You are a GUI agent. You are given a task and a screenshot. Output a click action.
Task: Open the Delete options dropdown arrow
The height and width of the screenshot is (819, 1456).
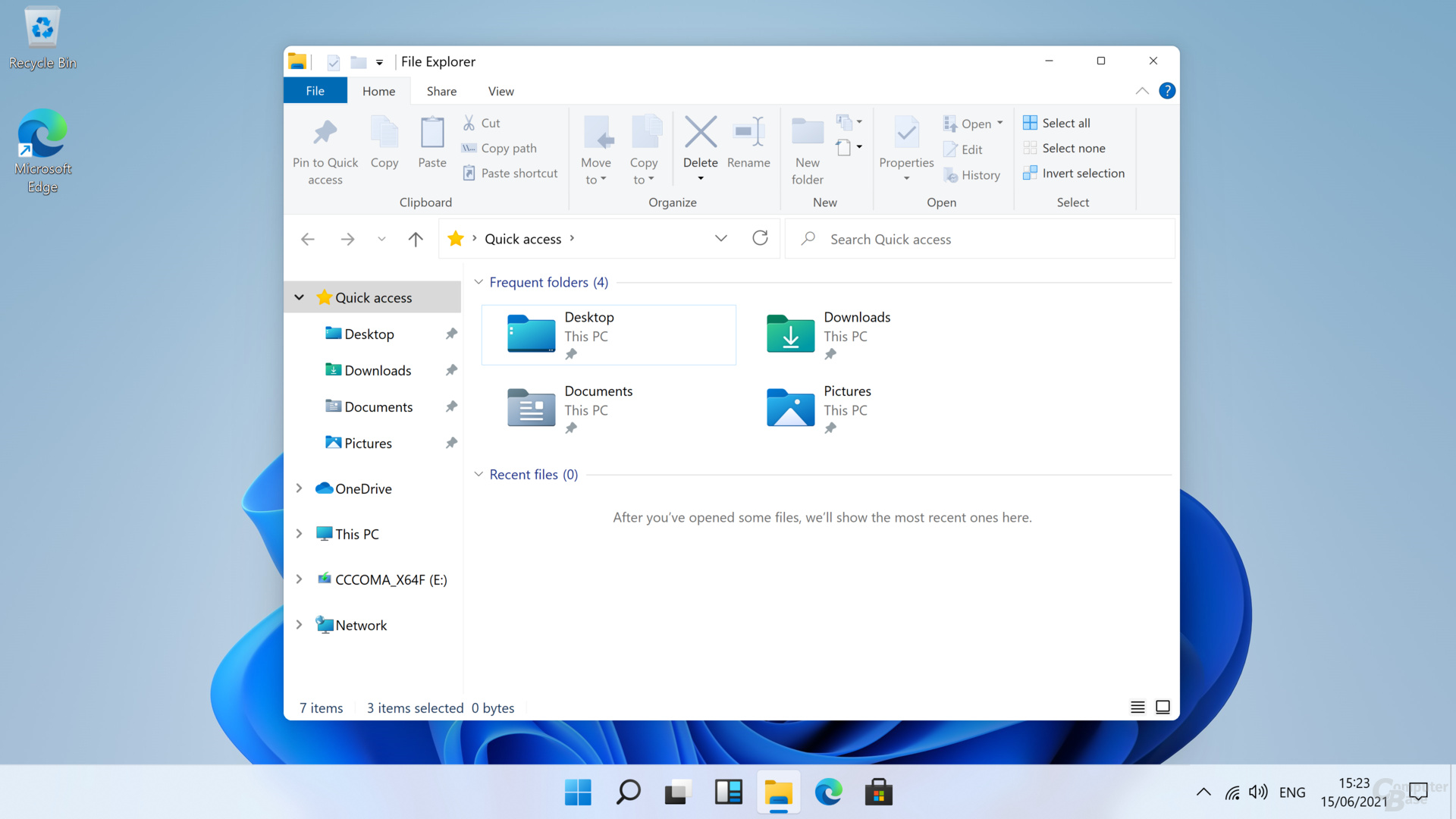tap(701, 179)
